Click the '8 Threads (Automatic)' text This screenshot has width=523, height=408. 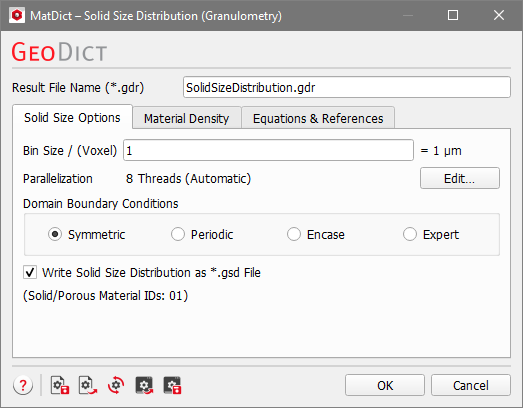188,179
